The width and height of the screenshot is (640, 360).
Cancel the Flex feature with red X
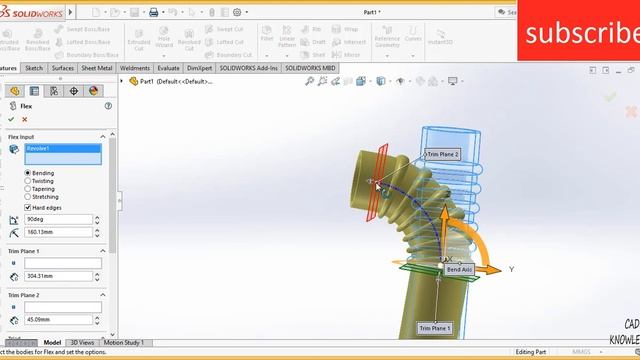pyautogui.click(x=24, y=119)
